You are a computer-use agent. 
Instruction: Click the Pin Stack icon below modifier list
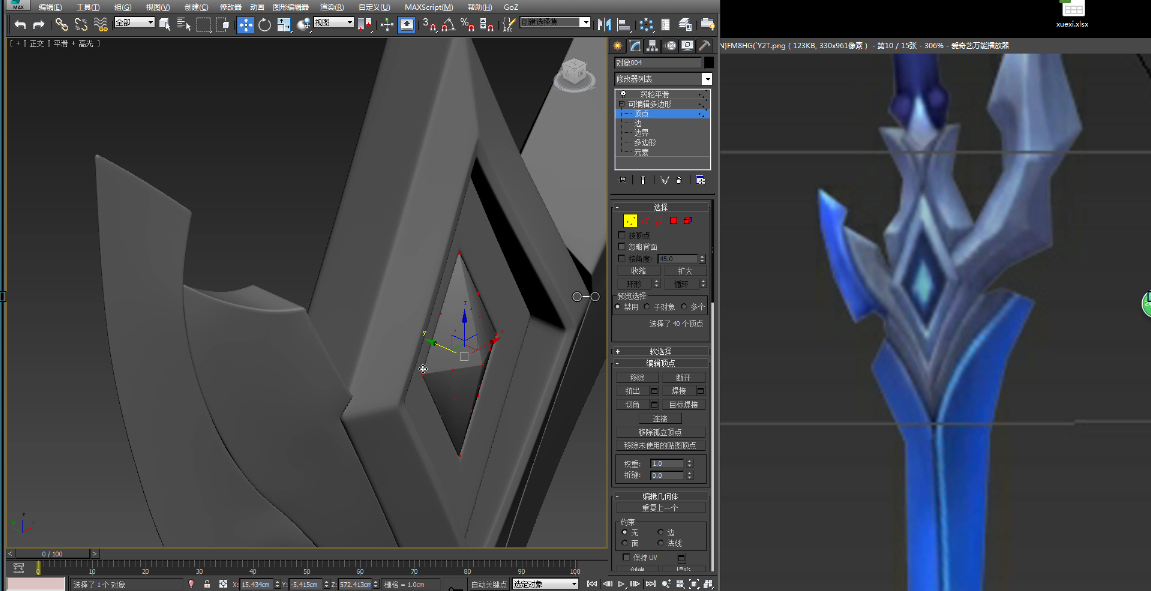(x=623, y=180)
